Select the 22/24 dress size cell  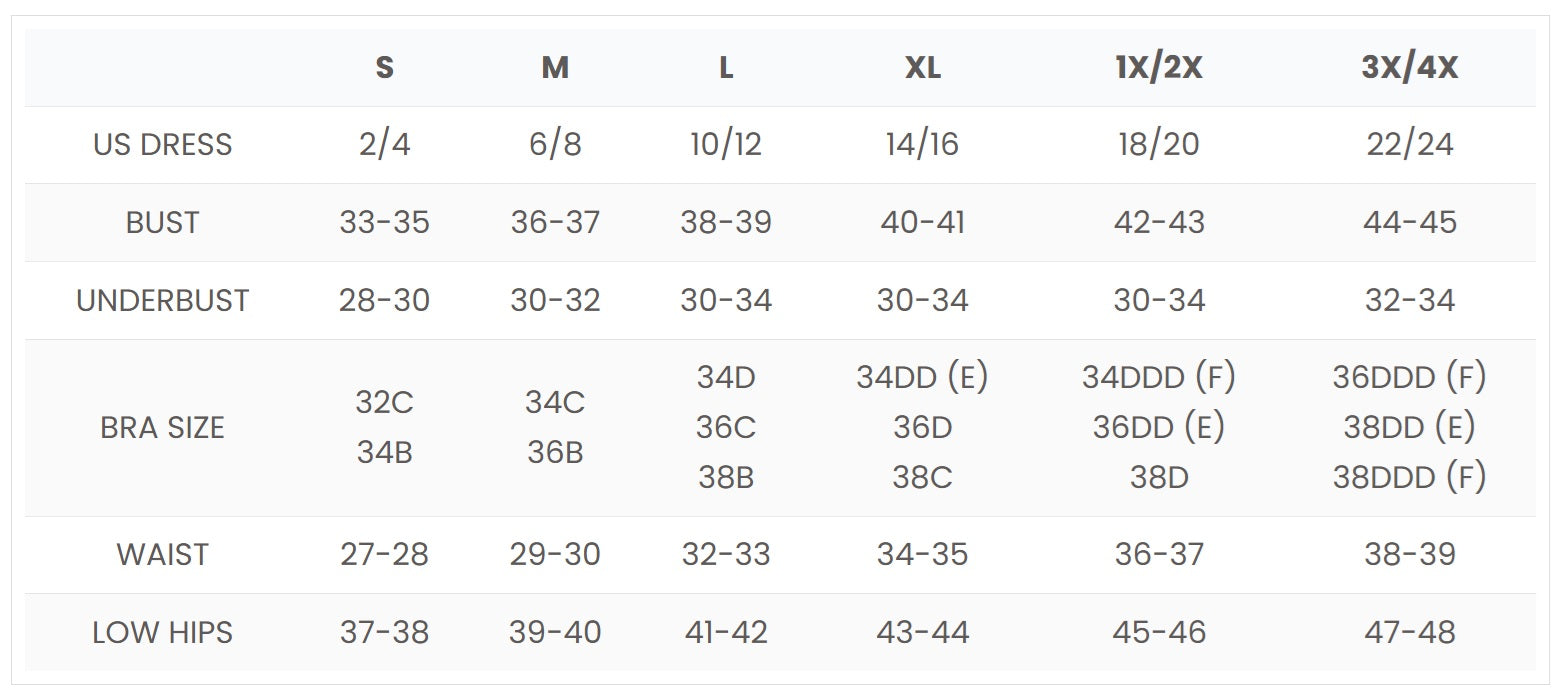(x=1409, y=145)
